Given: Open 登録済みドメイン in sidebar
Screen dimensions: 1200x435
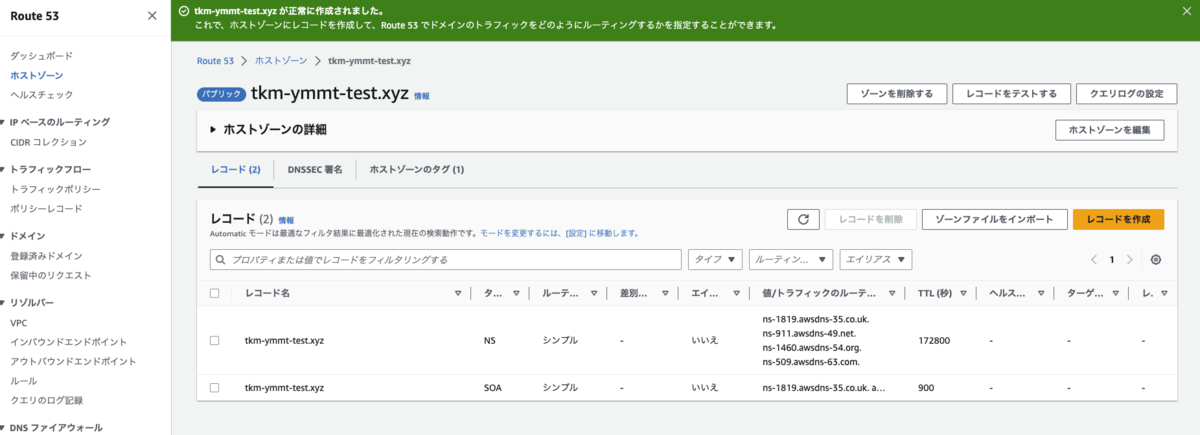Looking at the screenshot, I should tap(46, 256).
